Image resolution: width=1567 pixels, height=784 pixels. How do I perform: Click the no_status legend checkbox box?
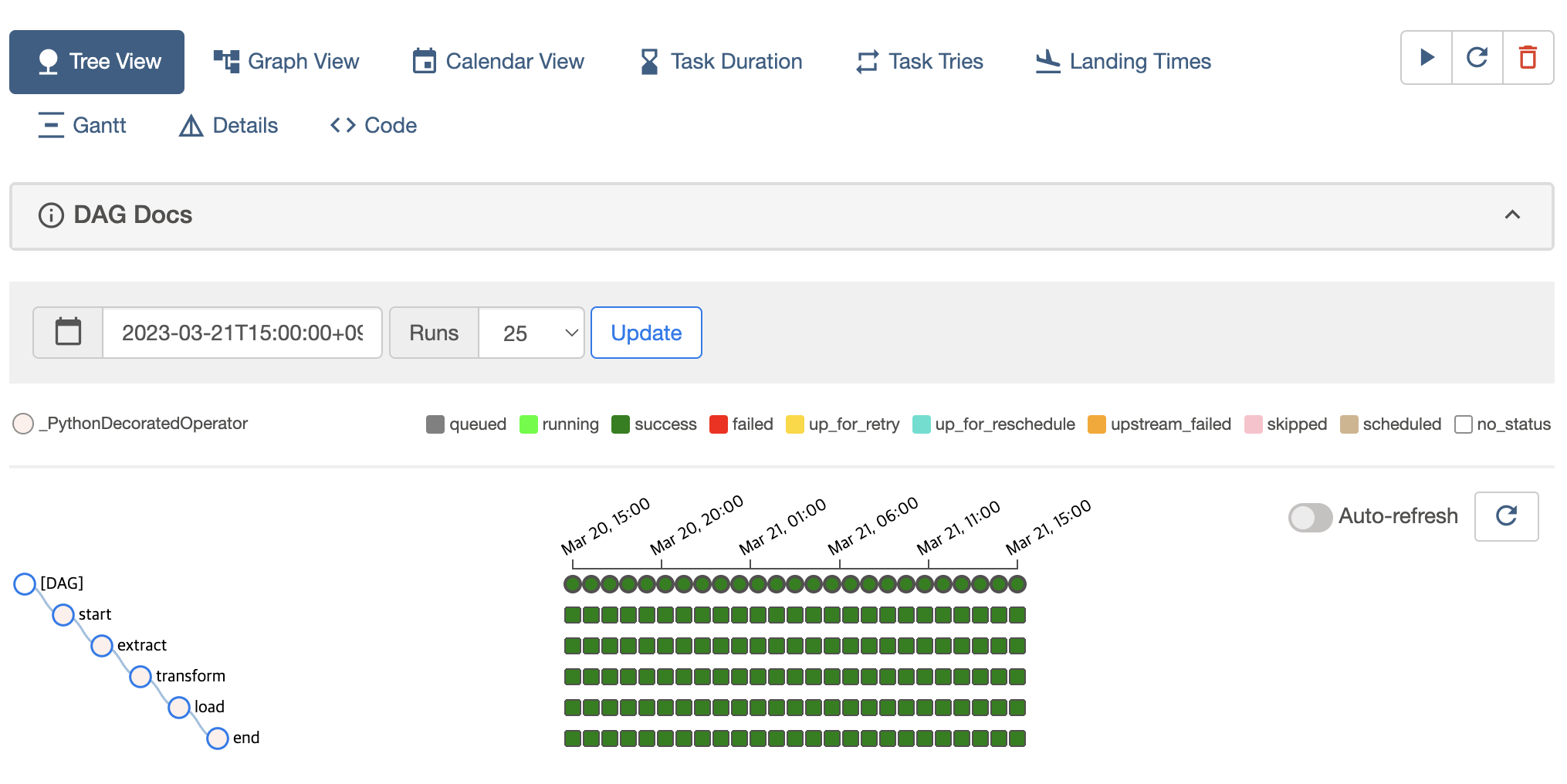tap(1463, 424)
